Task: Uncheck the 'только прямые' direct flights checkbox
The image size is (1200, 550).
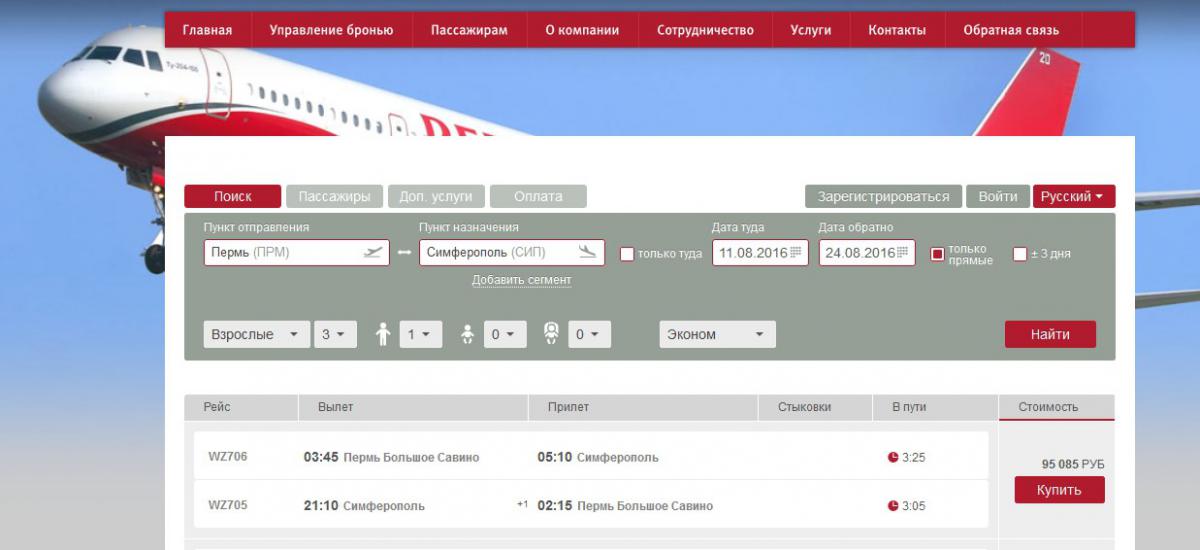Action: pos(937,254)
